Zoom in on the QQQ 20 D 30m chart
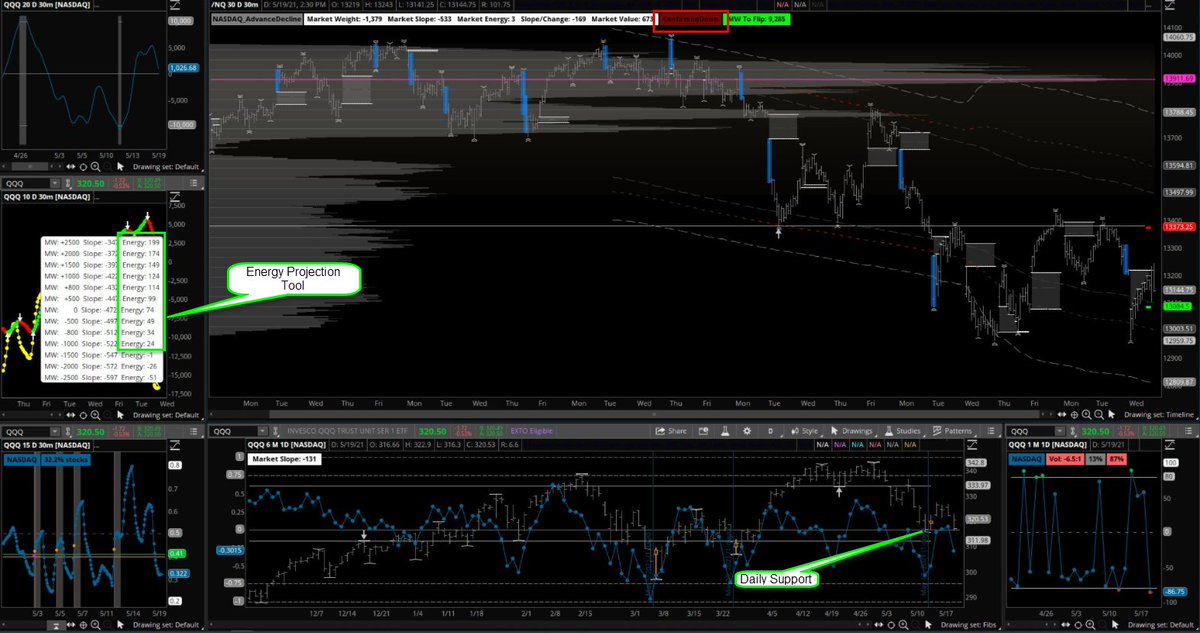Image resolution: width=1200 pixels, height=633 pixels. pyautogui.click(x=95, y=166)
